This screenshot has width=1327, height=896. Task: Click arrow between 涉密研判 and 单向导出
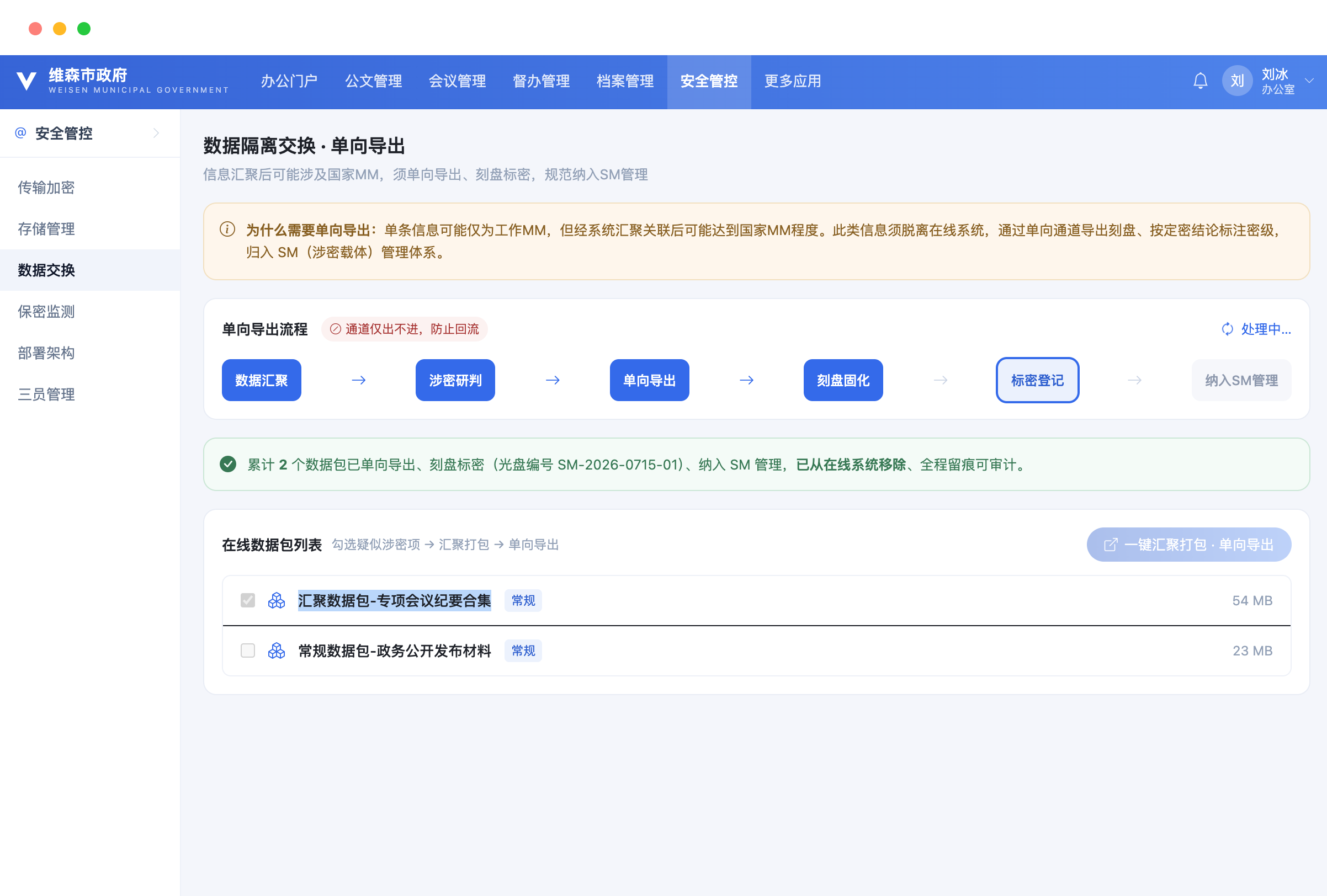(553, 380)
